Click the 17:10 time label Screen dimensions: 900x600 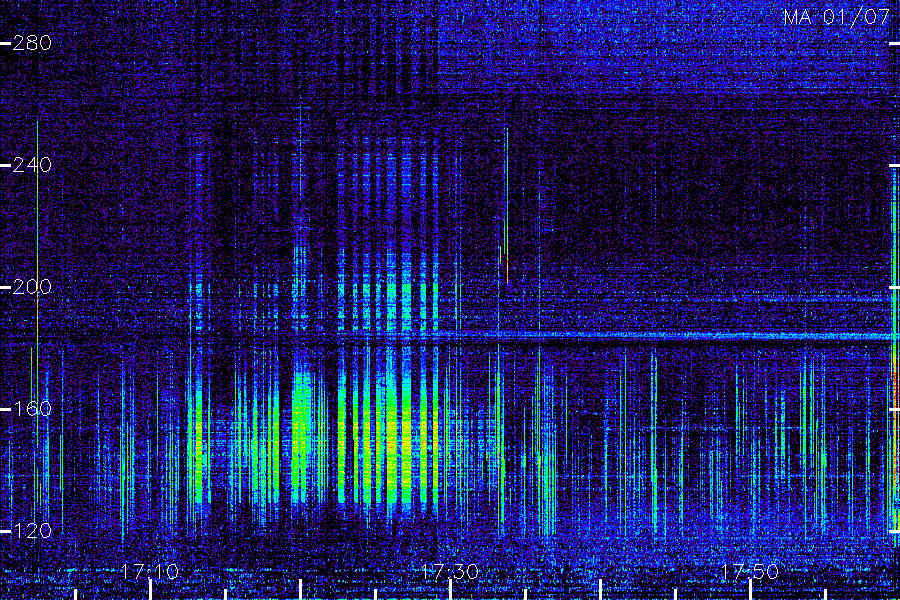150,571
